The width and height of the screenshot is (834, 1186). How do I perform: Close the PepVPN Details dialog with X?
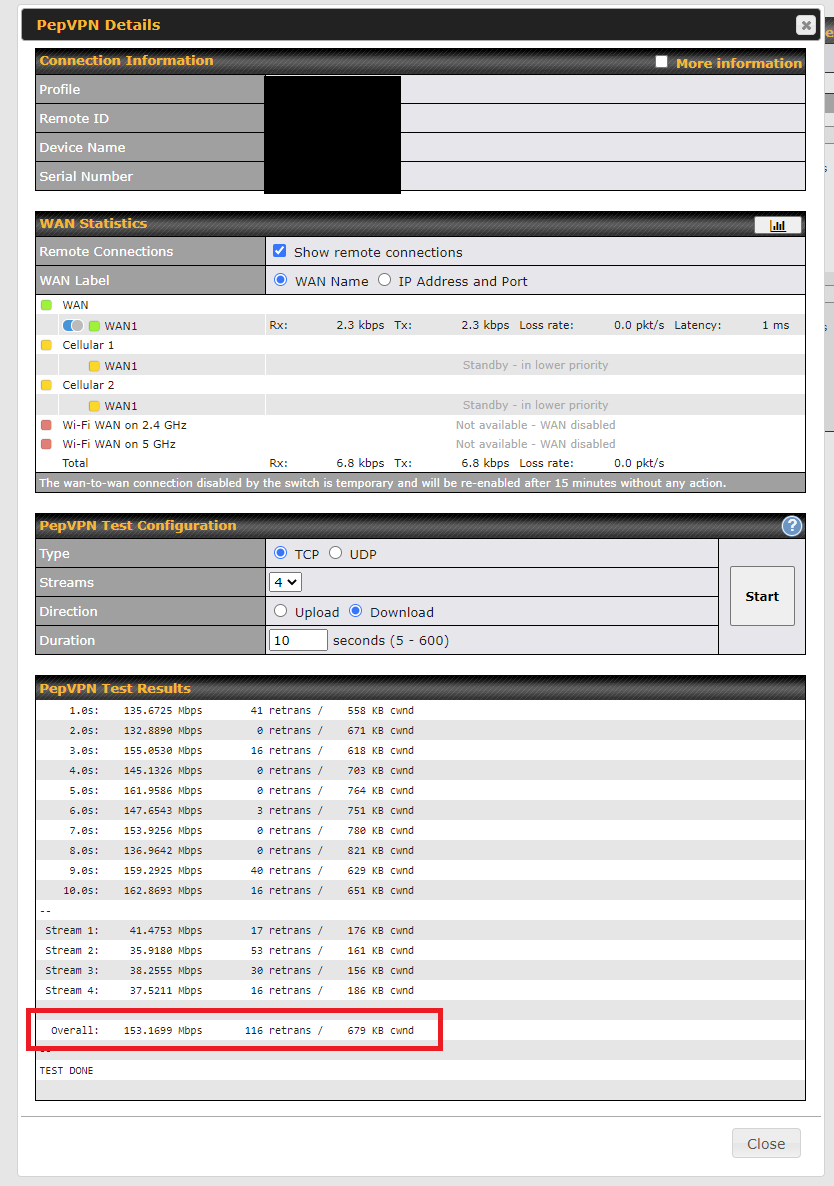coord(805,26)
